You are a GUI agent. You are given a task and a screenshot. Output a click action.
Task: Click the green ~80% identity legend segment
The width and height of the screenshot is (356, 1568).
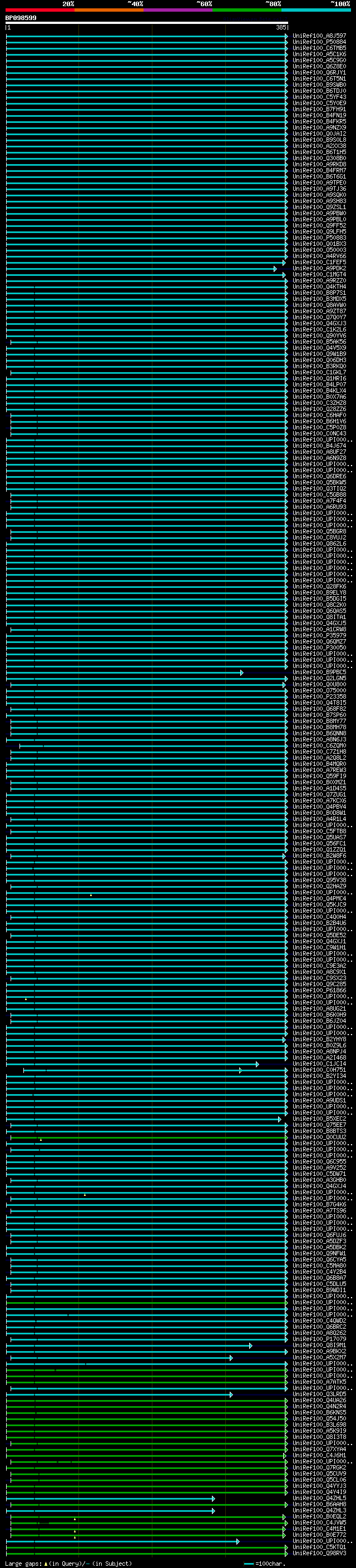pos(247,10)
